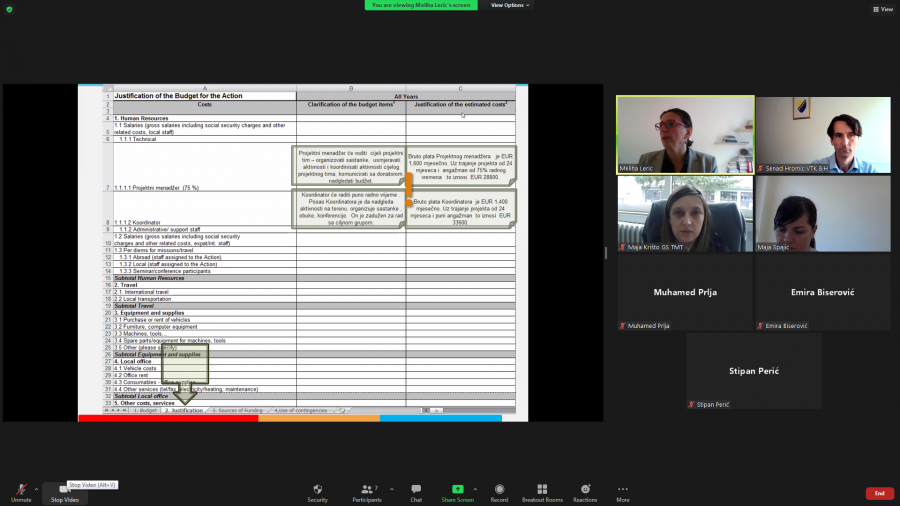
Task: Click '1.1.1.1 Projektni menadžer (75 %)' cell
Action: coord(205,167)
